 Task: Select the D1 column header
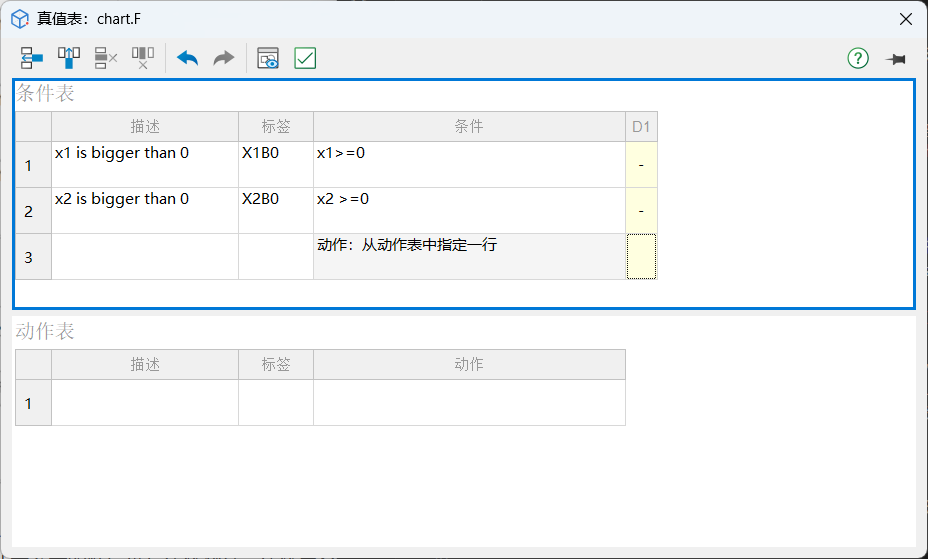tap(641, 127)
